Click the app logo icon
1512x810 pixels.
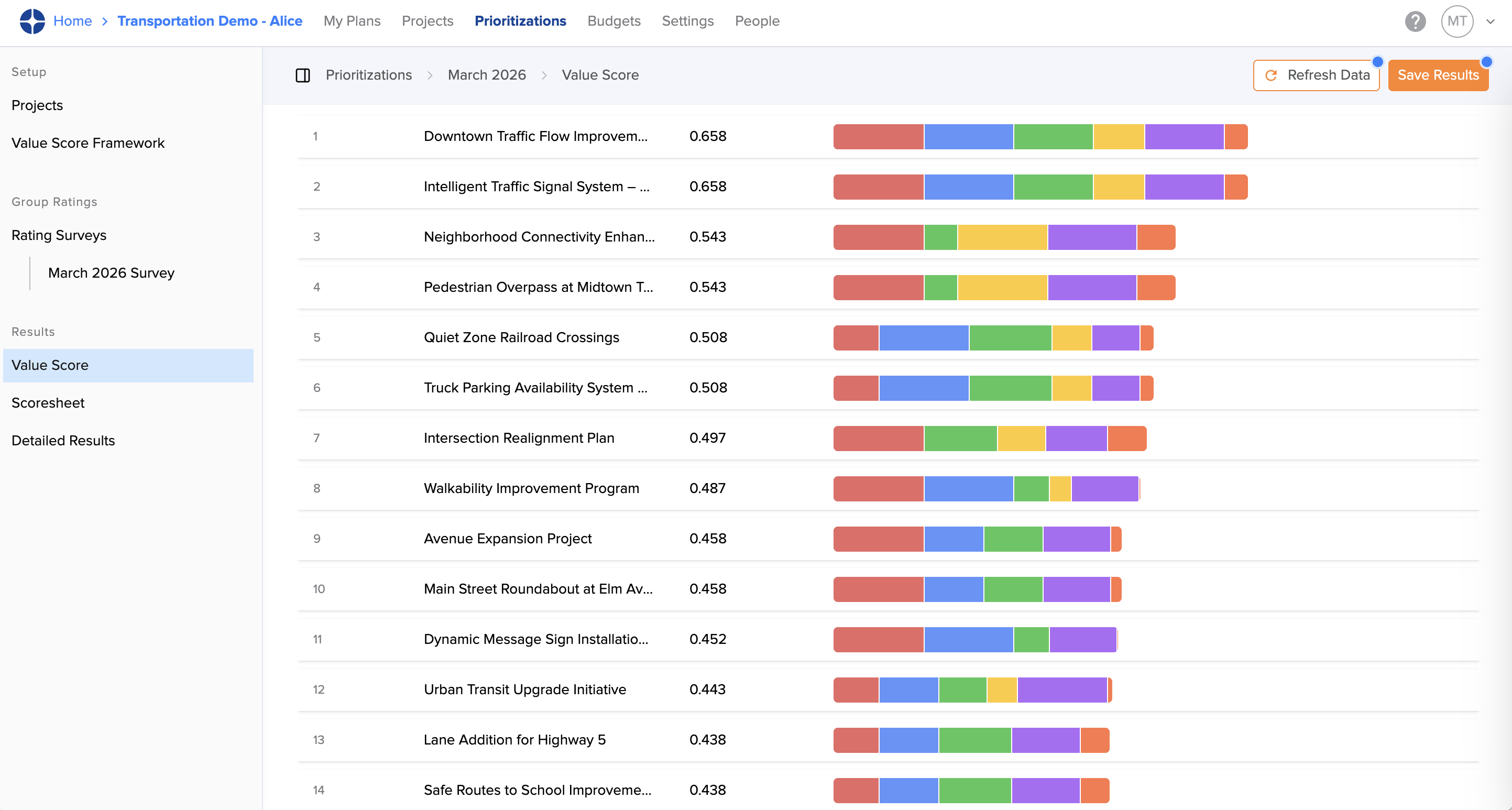[32, 21]
